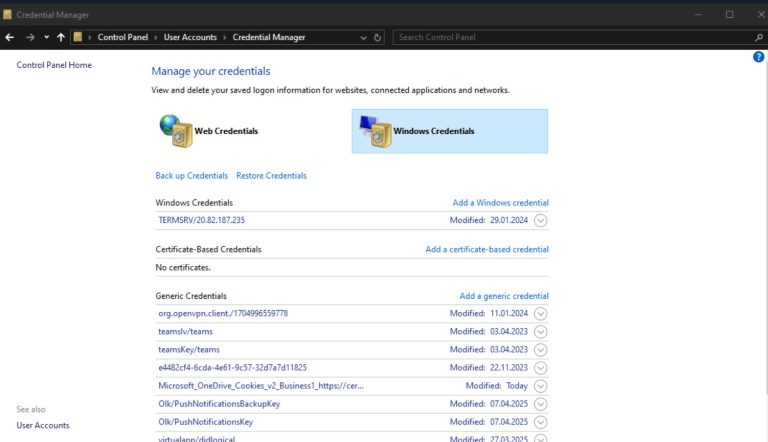Select the Web Credentials vault icon
Screen dimensions: 768x442
[x=176, y=131]
